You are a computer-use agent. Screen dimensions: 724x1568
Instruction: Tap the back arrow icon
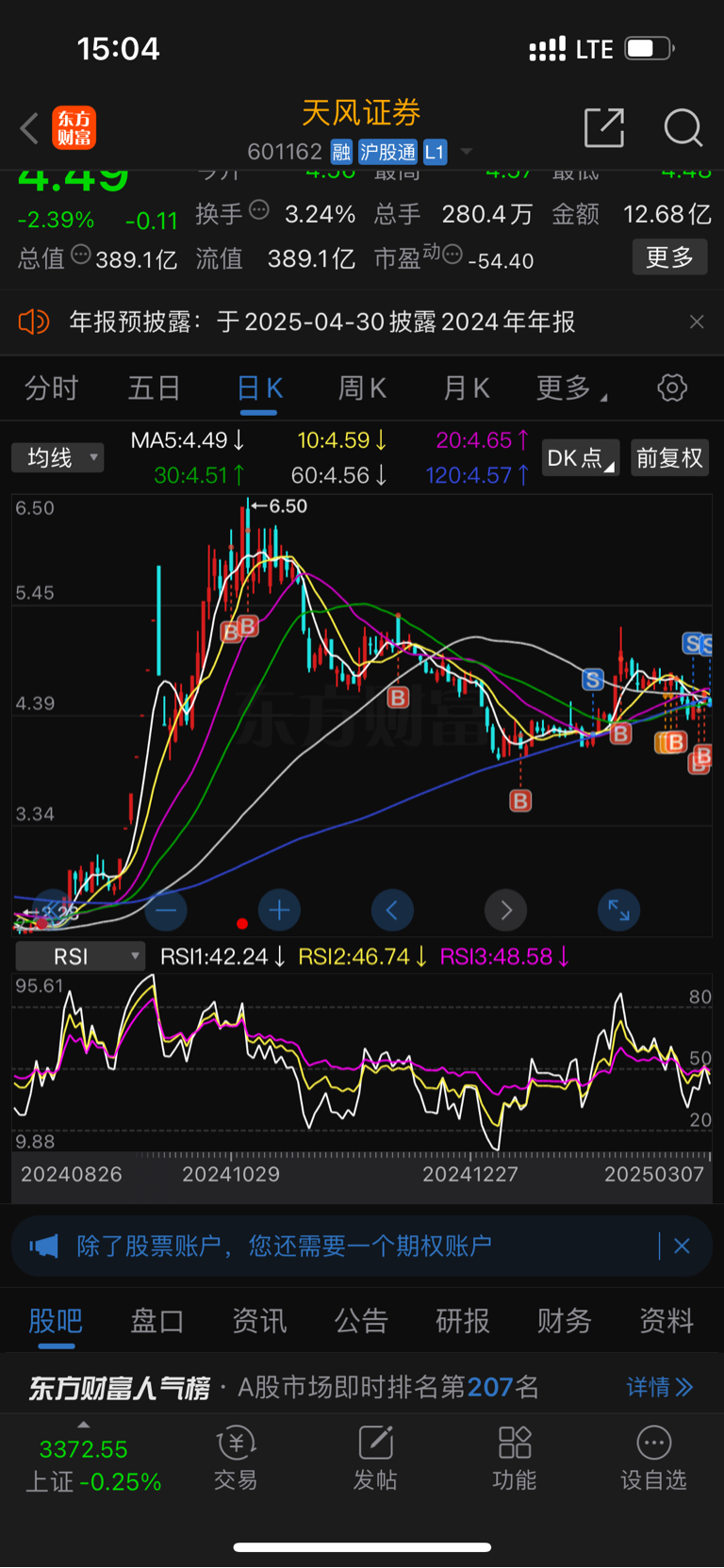(x=29, y=128)
